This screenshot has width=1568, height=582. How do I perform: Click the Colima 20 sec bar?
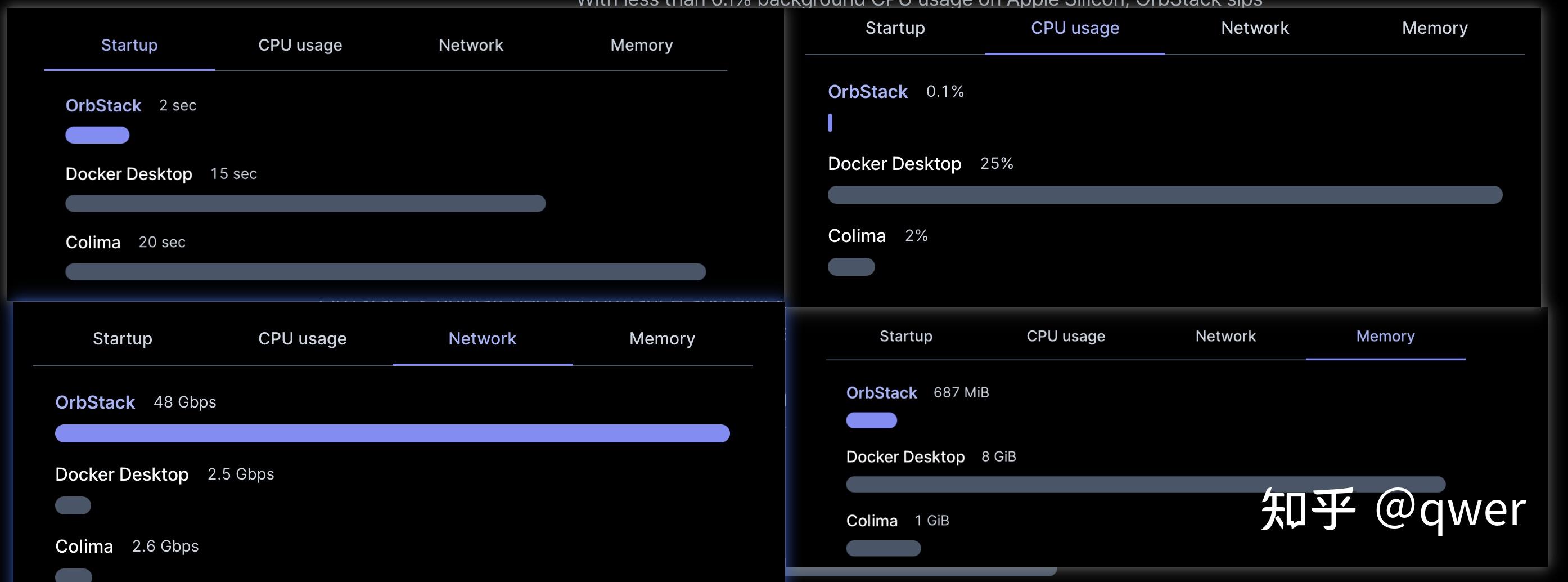click(x=385, y=272)
